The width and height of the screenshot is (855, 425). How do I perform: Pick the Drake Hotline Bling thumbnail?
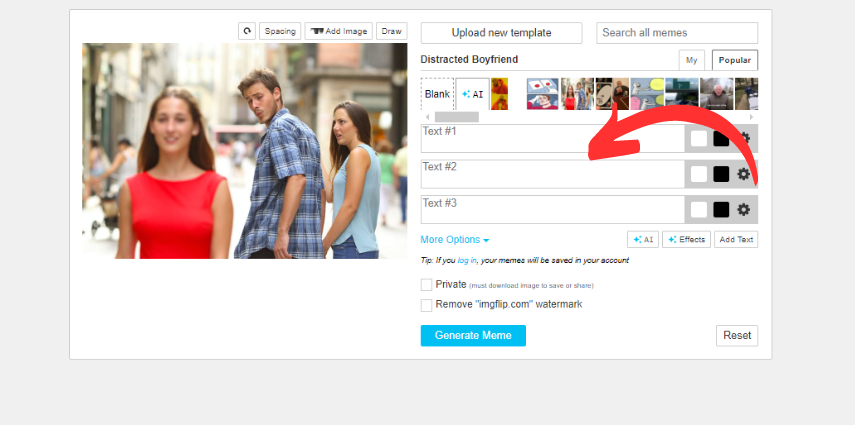pos(499,94)
